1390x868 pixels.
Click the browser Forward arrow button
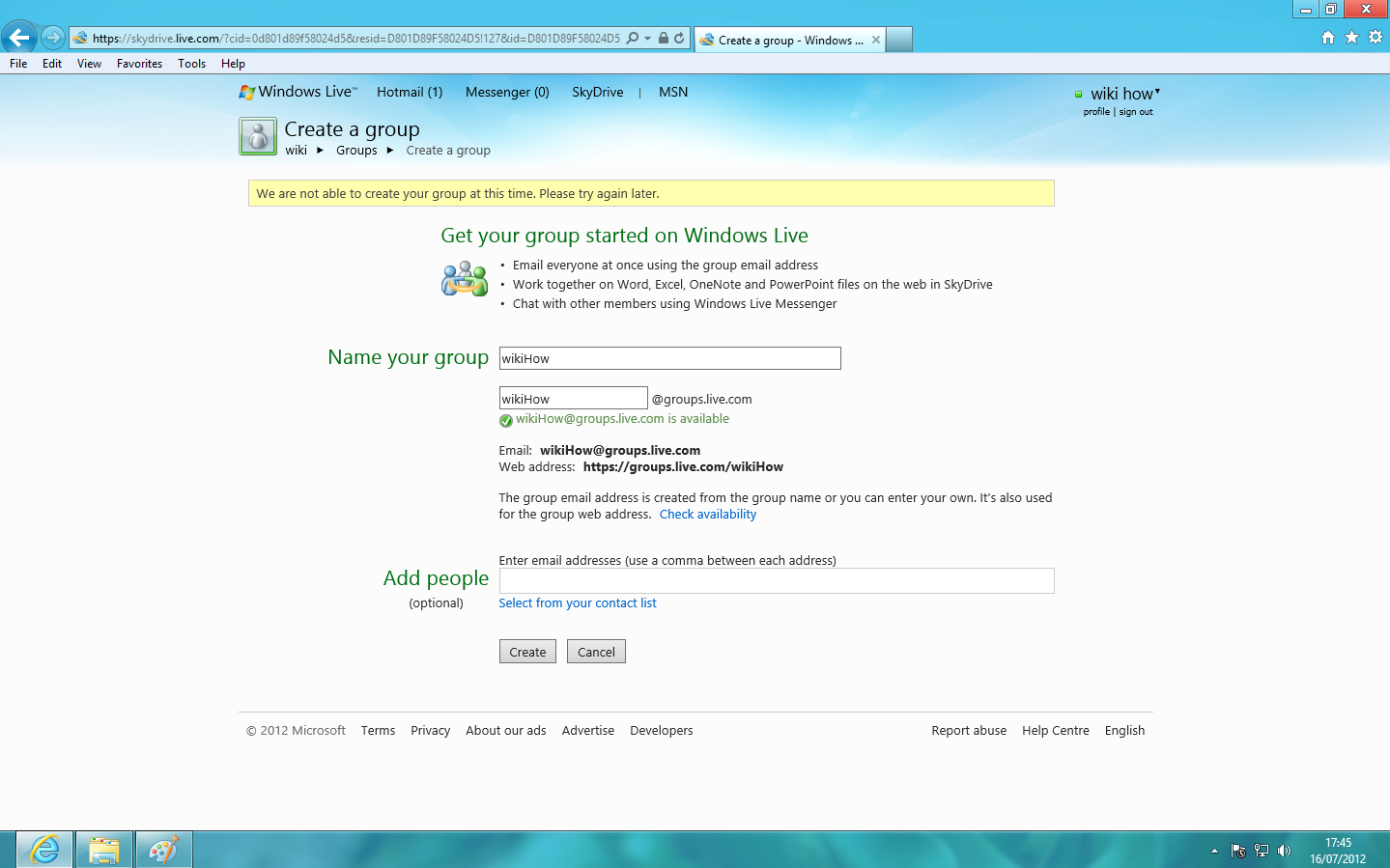point(53,39)
